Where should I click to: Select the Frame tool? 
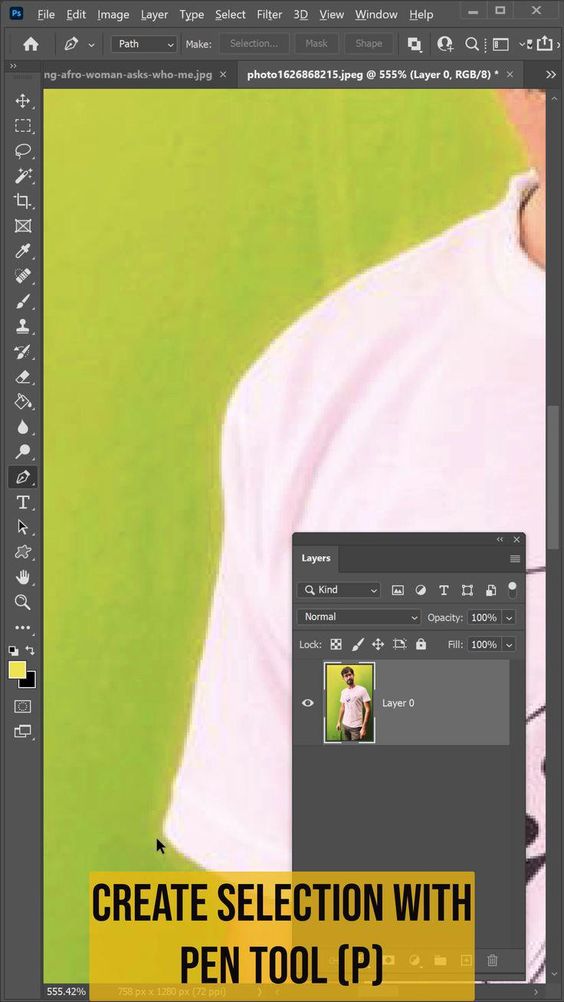click(23, 226)
